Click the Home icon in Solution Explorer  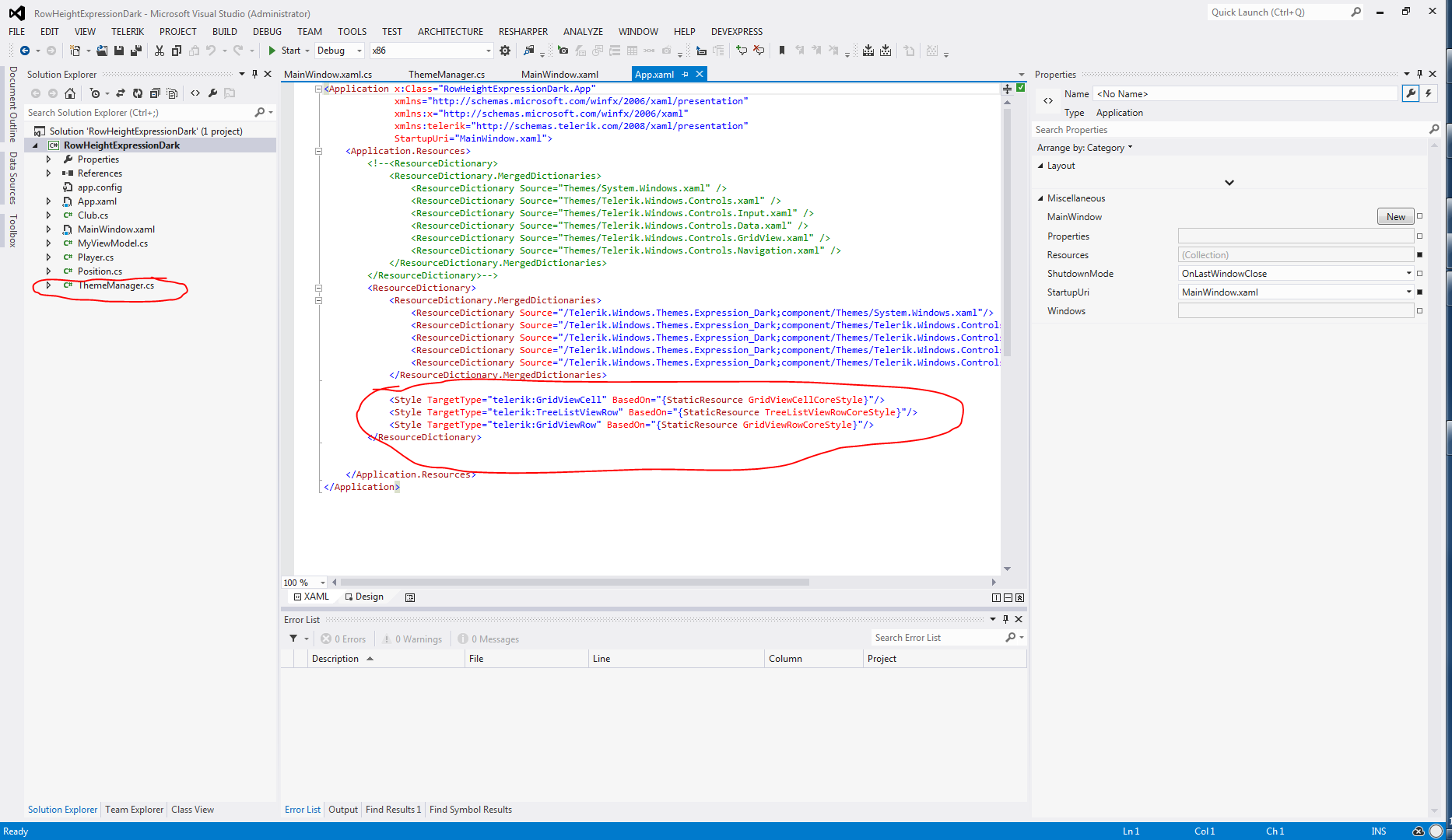[x=70, y=93]
